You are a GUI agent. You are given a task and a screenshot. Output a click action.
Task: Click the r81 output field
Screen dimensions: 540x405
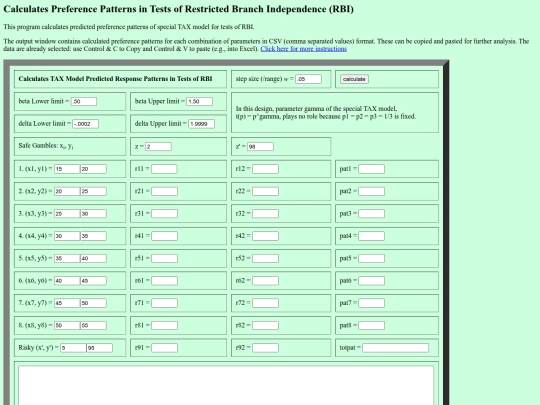pyautogui.click(x=164, y=326)
